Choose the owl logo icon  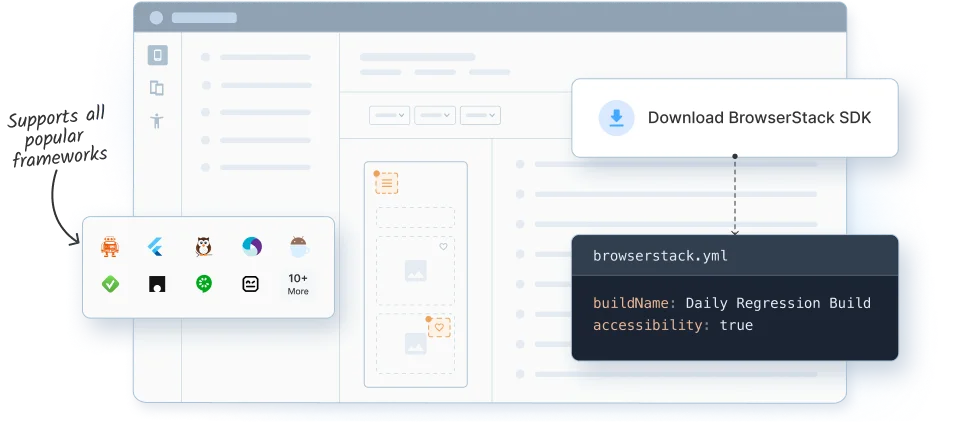204,246
